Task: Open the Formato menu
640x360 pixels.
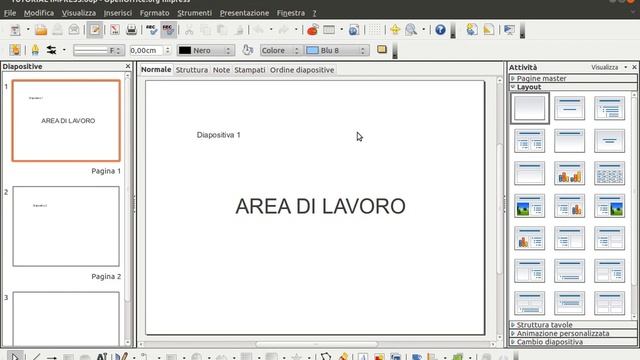Action: 154,13
